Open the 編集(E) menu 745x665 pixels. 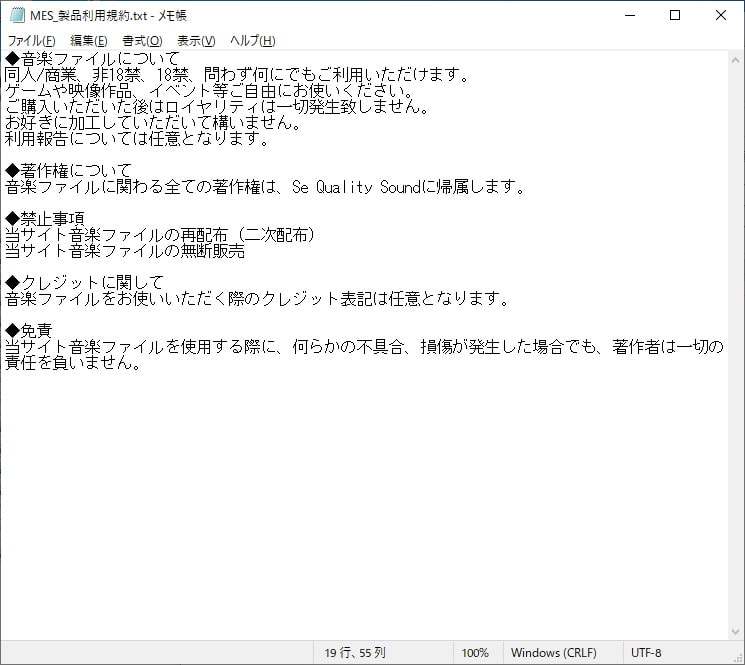(88, 41)
